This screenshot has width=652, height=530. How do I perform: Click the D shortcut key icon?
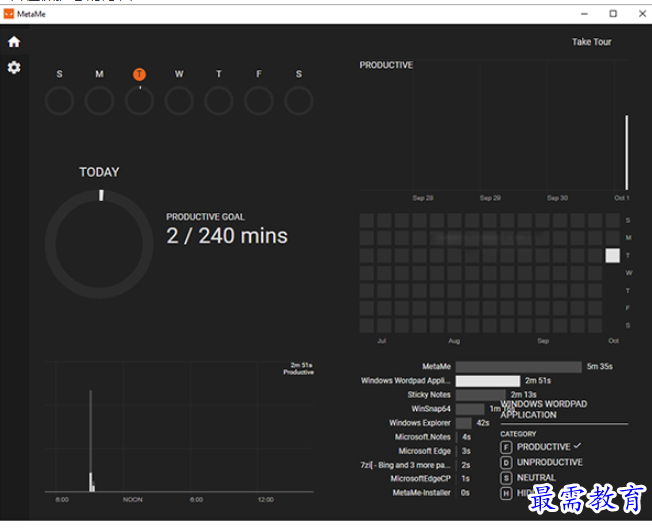coord(506,463)
